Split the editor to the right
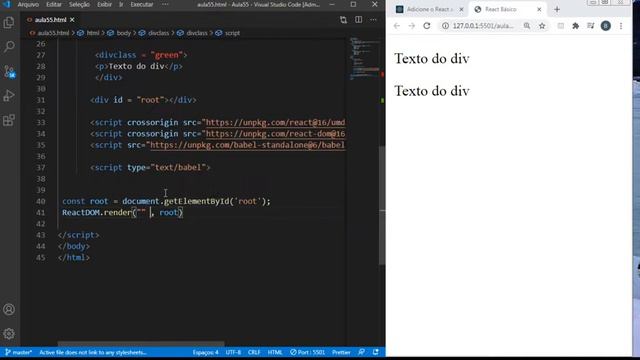The height and width of the screenshot is (360, 640). 358,20
